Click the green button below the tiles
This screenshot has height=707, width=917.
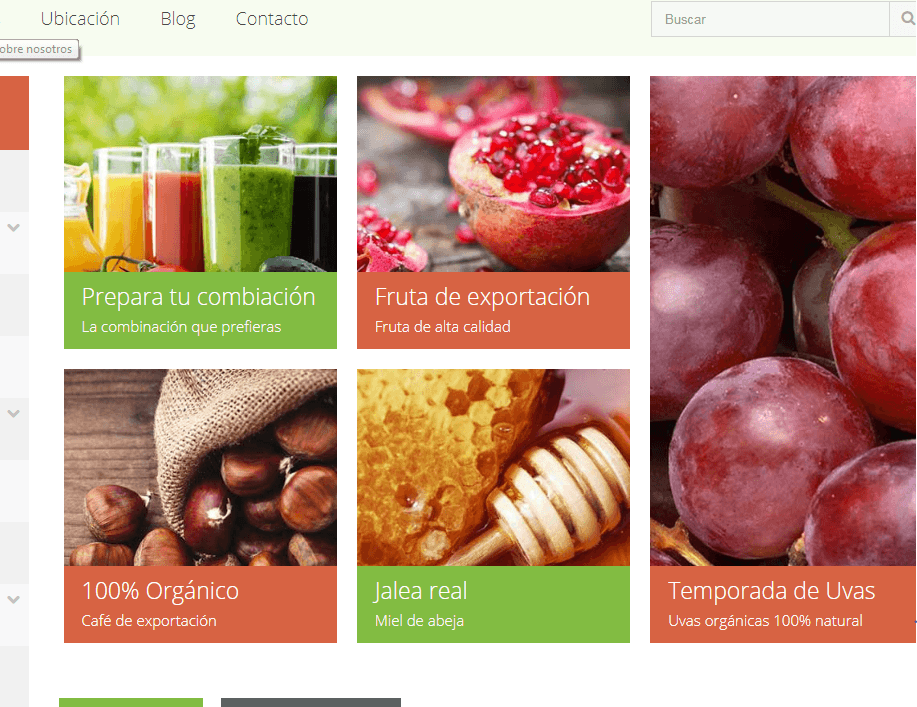[x=131, y=702]
